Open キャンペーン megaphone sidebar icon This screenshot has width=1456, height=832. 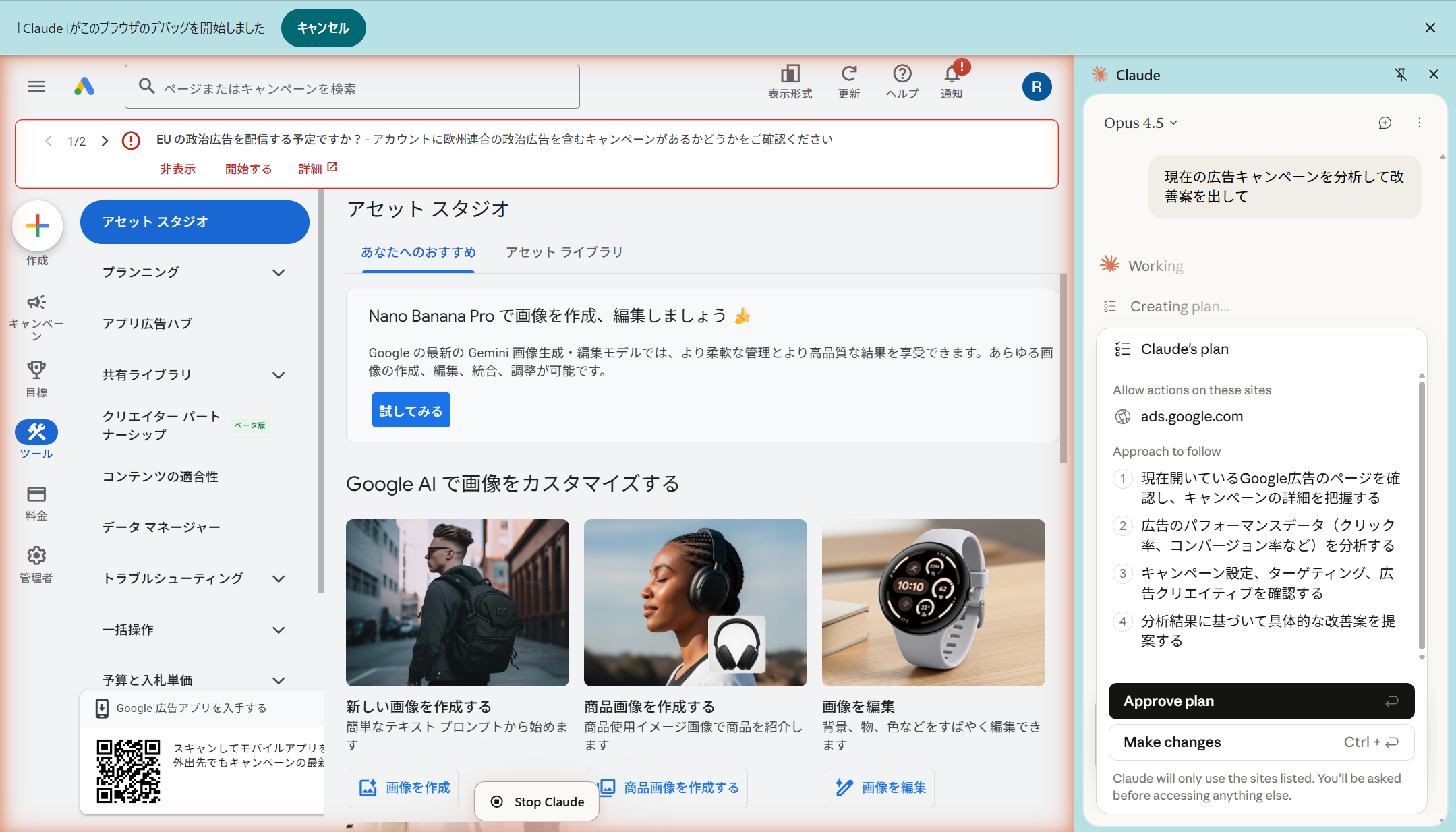coord(36,303)
